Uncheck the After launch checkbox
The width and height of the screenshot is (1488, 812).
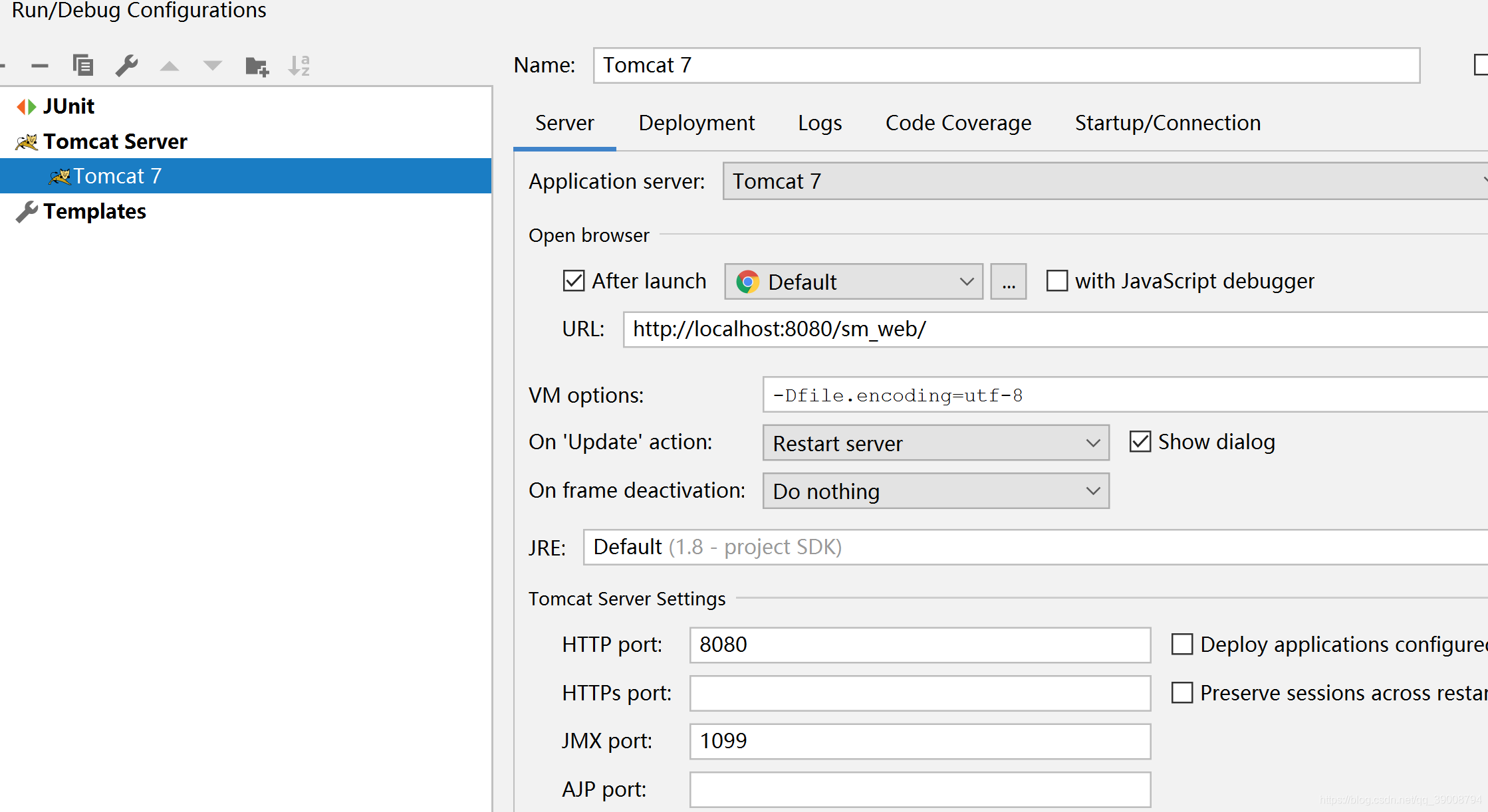click(574, 281)
